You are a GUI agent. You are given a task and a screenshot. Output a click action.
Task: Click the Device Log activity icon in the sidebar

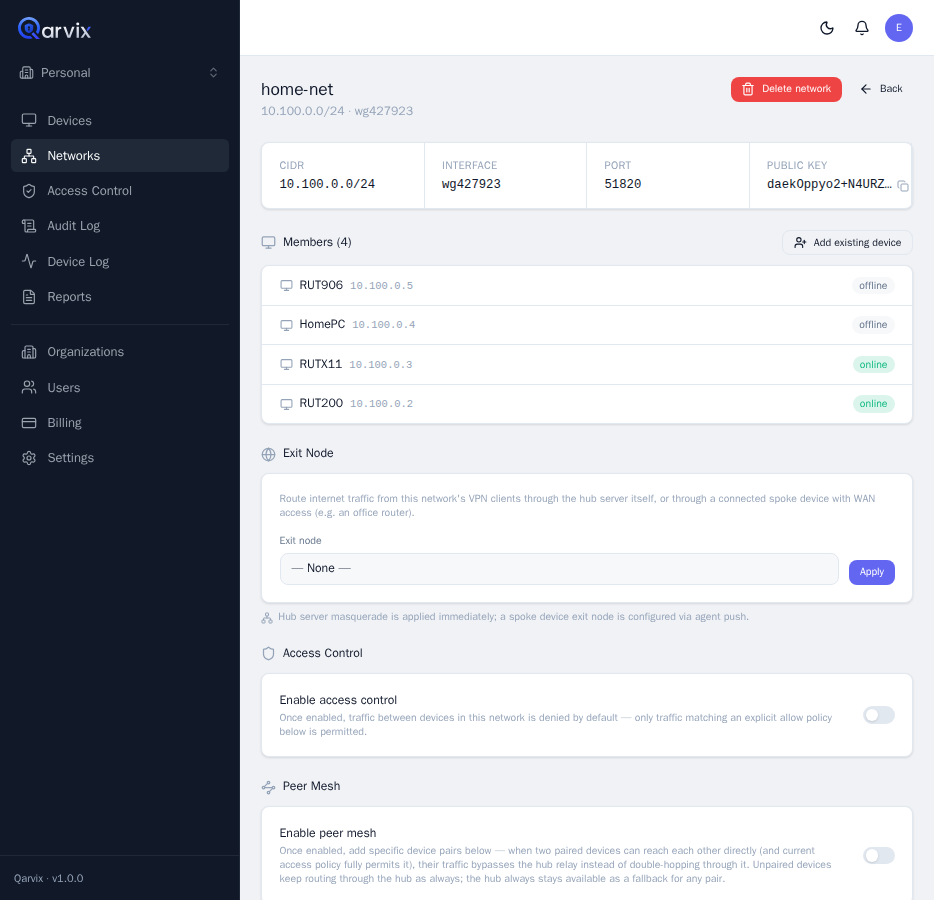pyautogui.click(x=29, y=261)
